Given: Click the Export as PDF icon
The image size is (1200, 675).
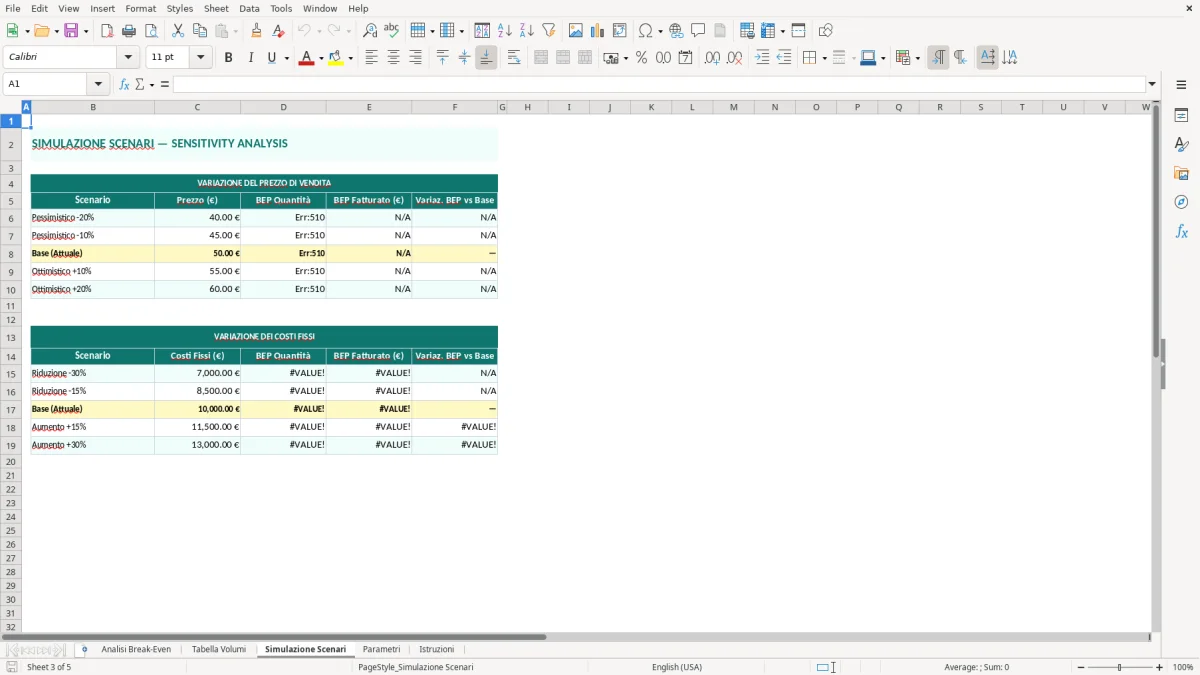Looking at the screenshot, I should [x=107, y=31].
